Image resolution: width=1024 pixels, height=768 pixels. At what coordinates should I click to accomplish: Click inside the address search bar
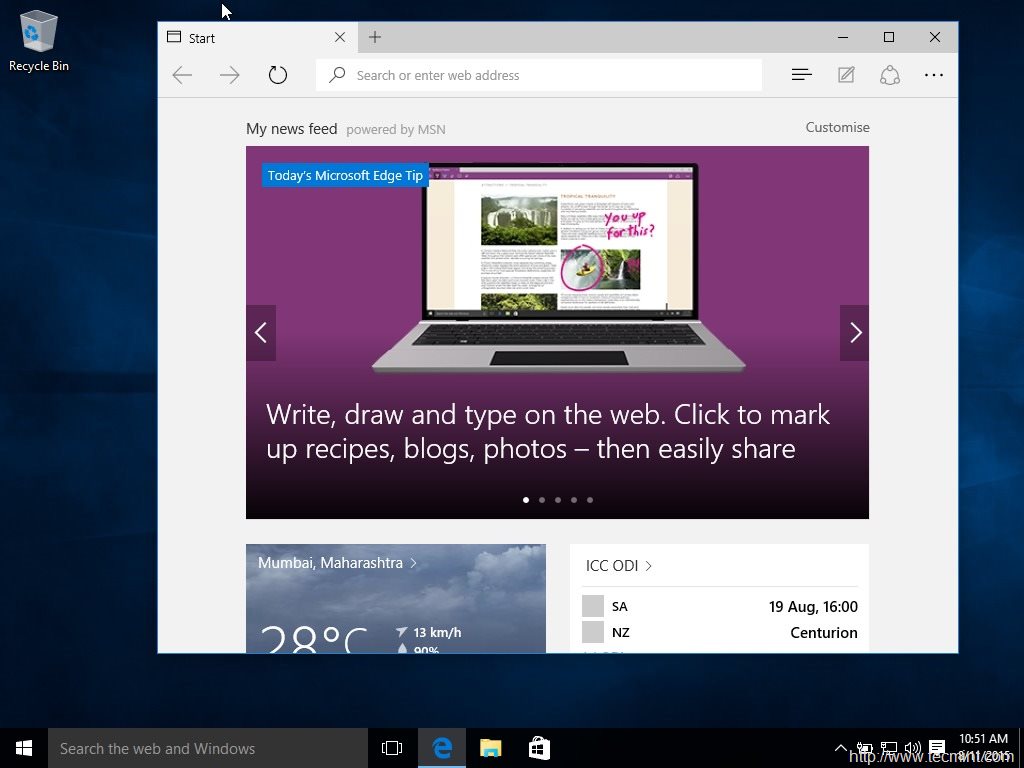click(x=540, y=75)
